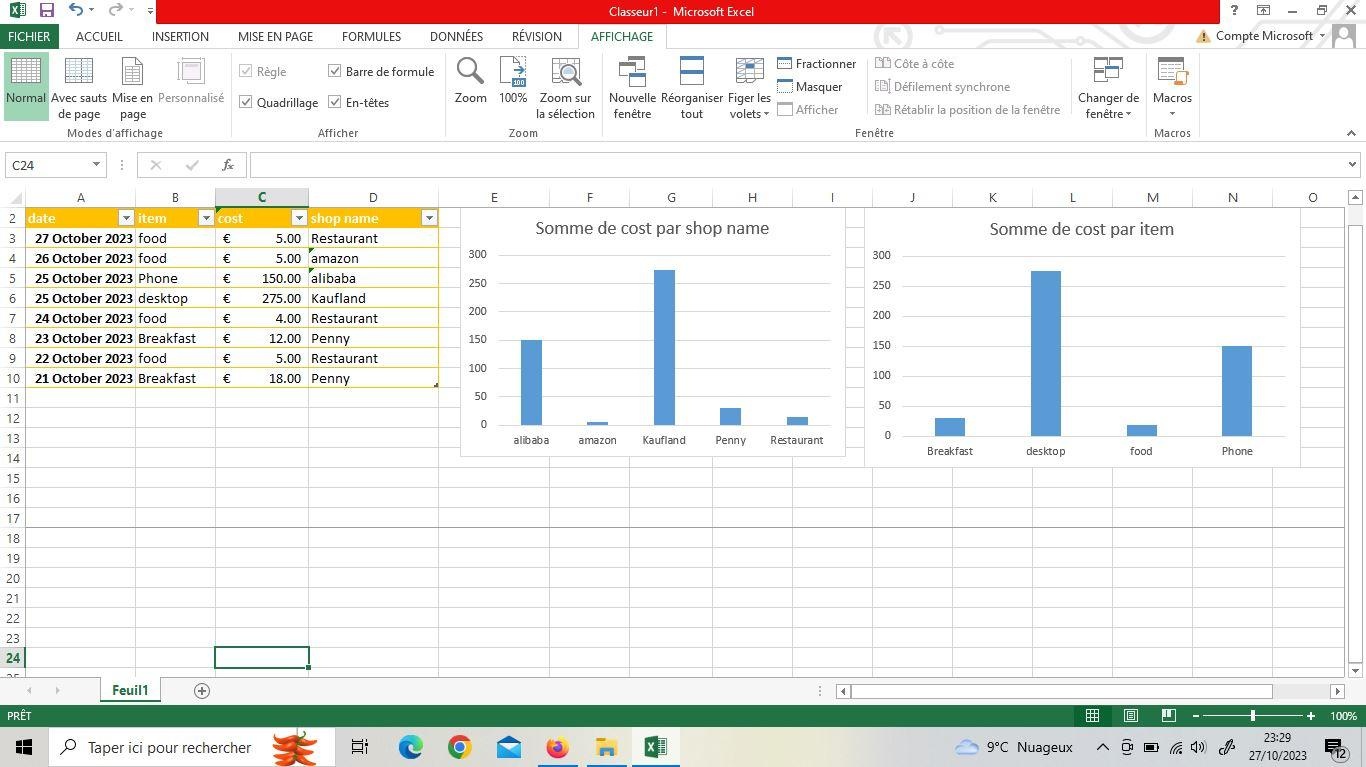Open Excel help question mark
The image size is (1366, 767).
coord(1234,11)
